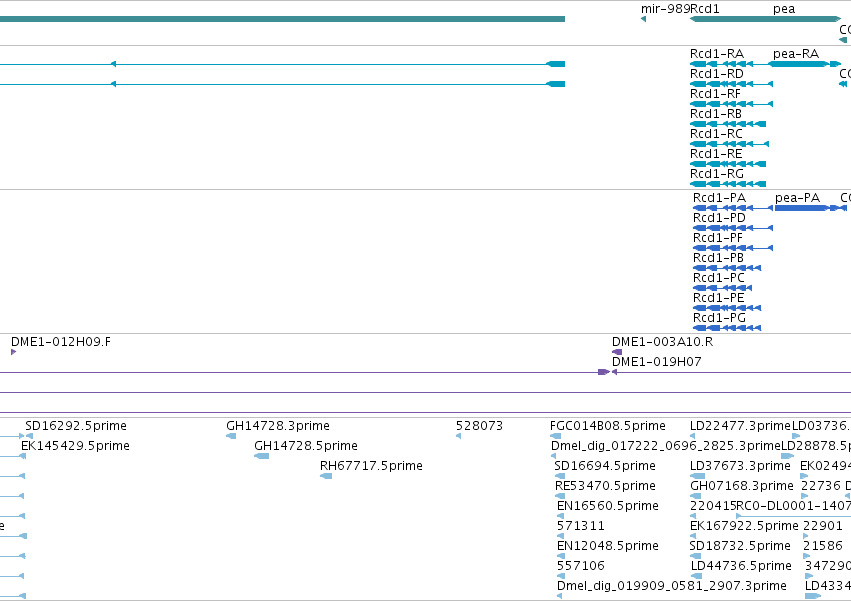
Task: Select the DME1-019H07 feature
Action: pyautogui.click(x=657, y=362)
